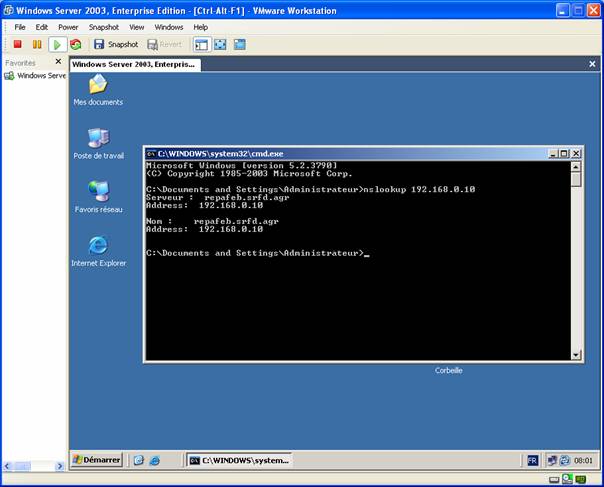Open the File menu
Screen dimensions: 604x487
coord(20,27)
